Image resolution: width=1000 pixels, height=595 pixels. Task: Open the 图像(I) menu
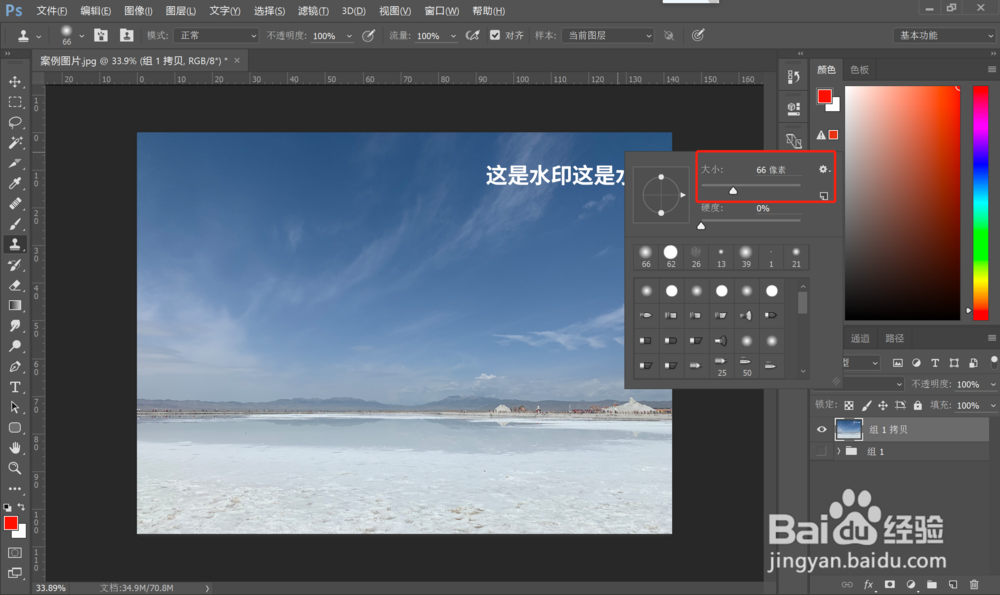(x=138, y=11)
